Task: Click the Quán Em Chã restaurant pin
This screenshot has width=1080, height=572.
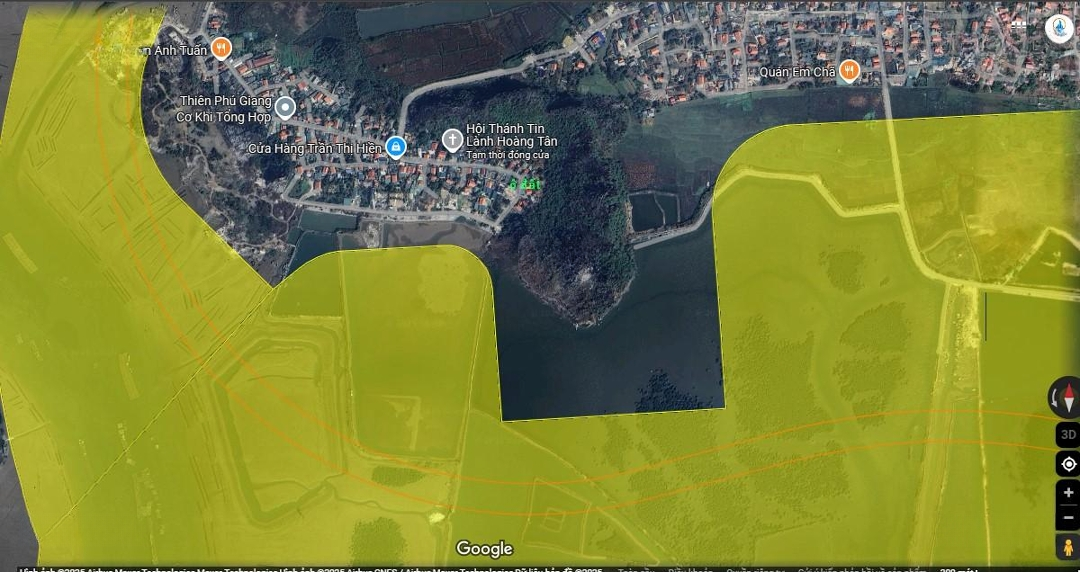Action: [849, 71]
